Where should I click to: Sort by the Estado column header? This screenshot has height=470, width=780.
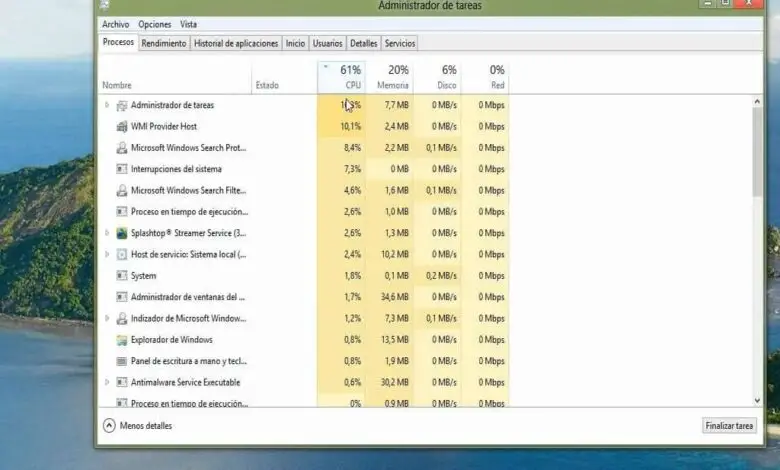[x=285, y=78]
